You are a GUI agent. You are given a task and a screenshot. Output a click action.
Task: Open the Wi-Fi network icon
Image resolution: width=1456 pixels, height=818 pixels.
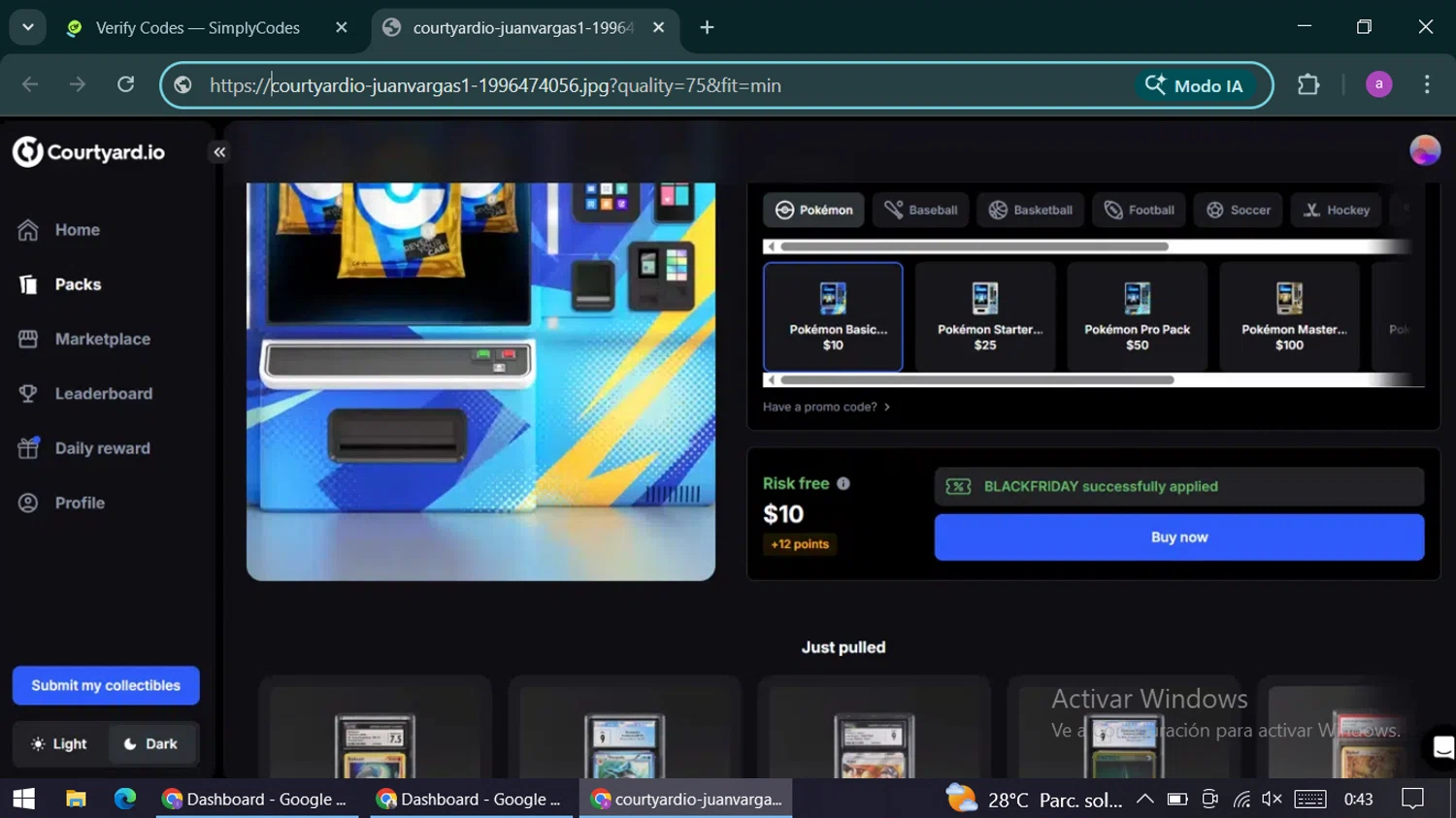tap(1241, 799)
